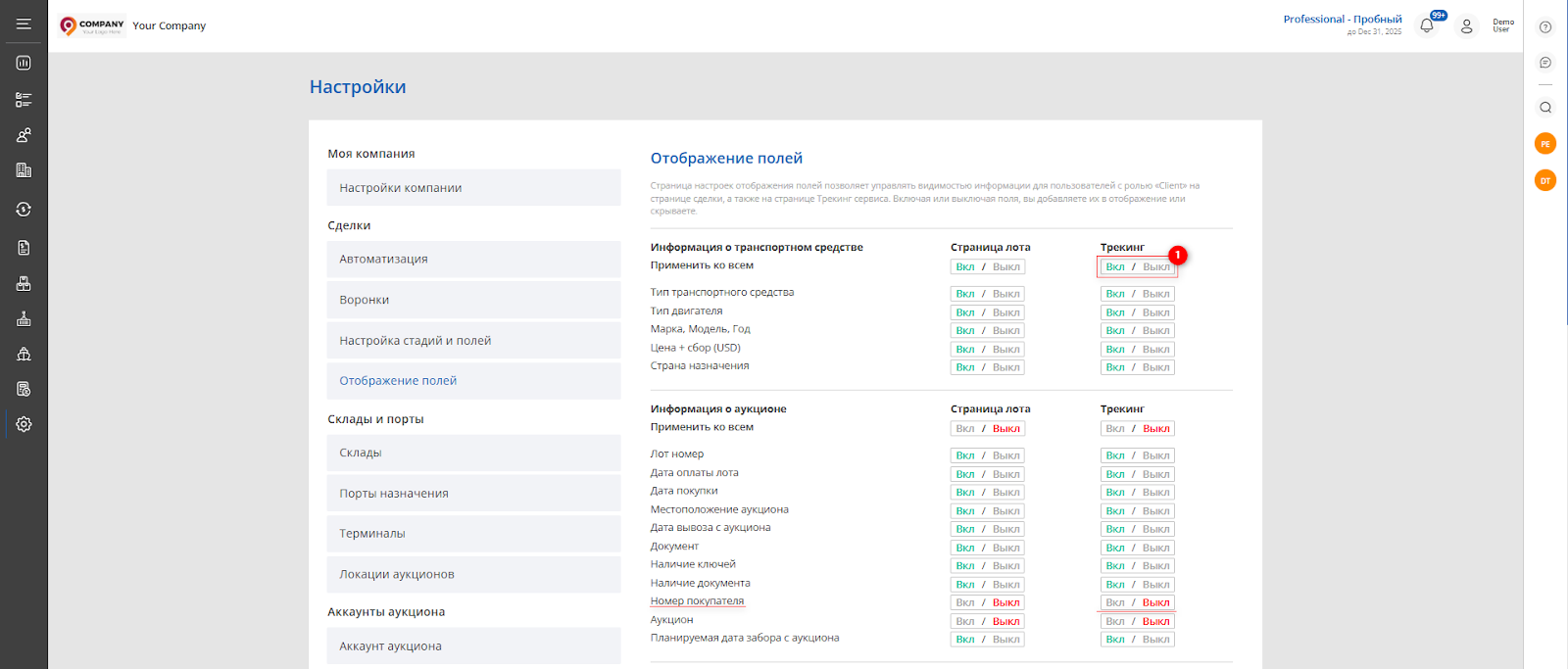Click Выкл for Дата покупки on Страница лота

click(1006, 492)
